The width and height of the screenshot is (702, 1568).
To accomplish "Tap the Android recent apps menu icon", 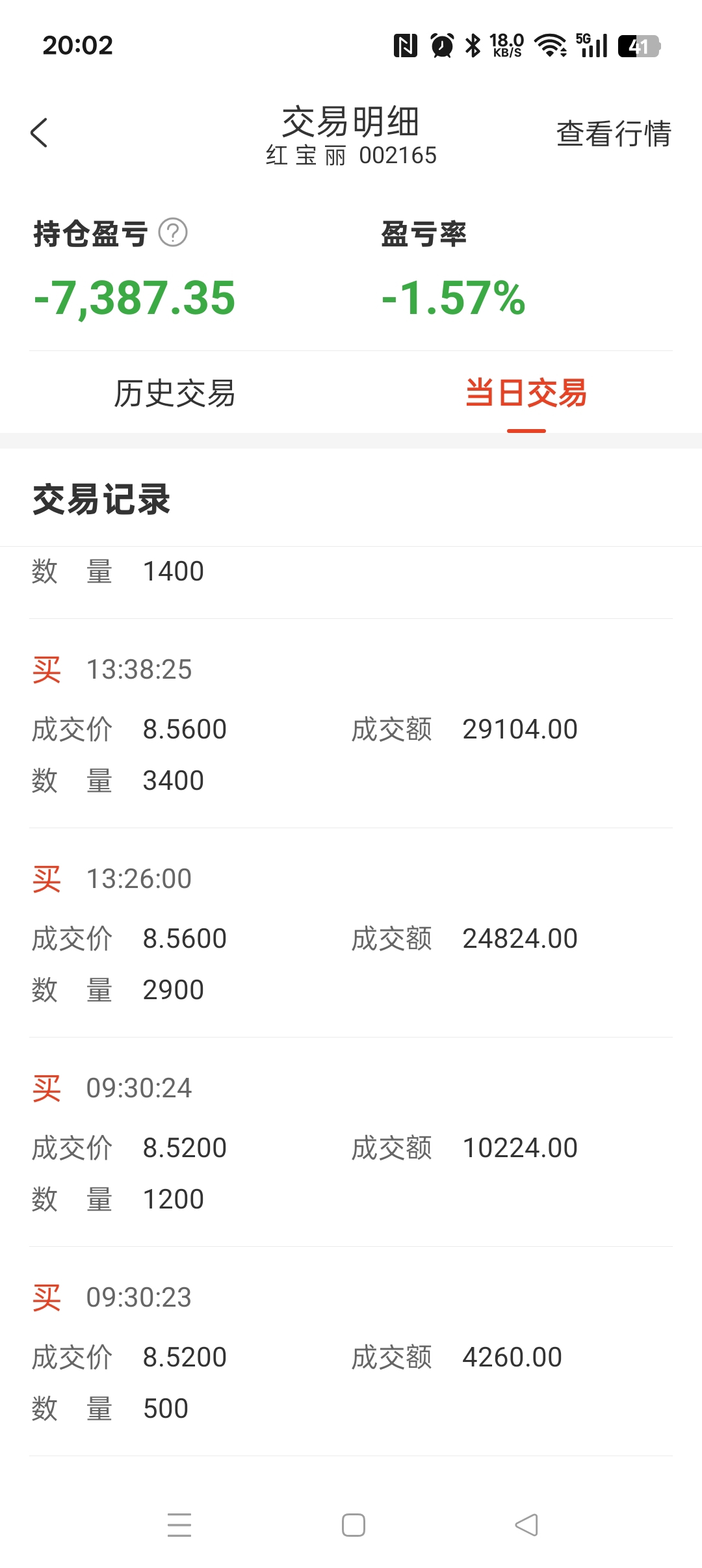I will pos(179,1525).
